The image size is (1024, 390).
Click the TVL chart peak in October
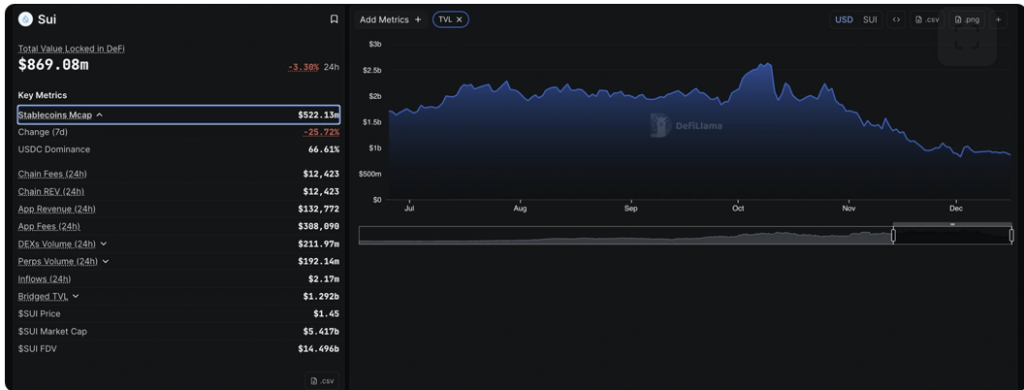(x=766, y=64)
